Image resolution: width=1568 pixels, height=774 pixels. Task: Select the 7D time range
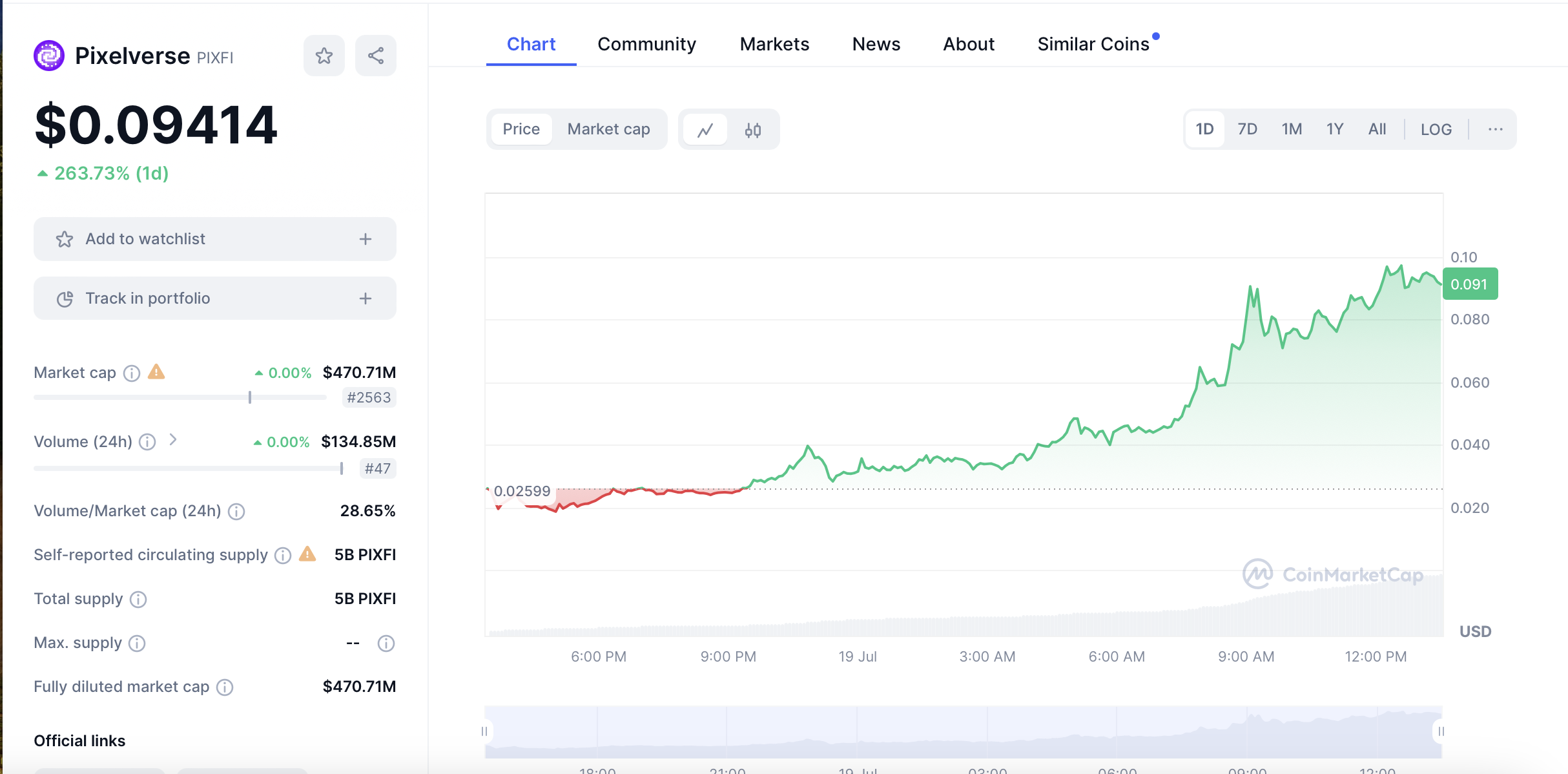pos(1247,129)
